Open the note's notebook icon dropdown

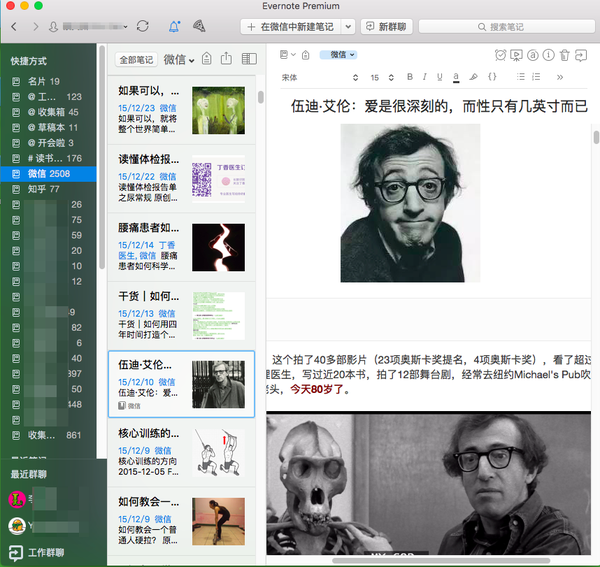click(288, 55)
